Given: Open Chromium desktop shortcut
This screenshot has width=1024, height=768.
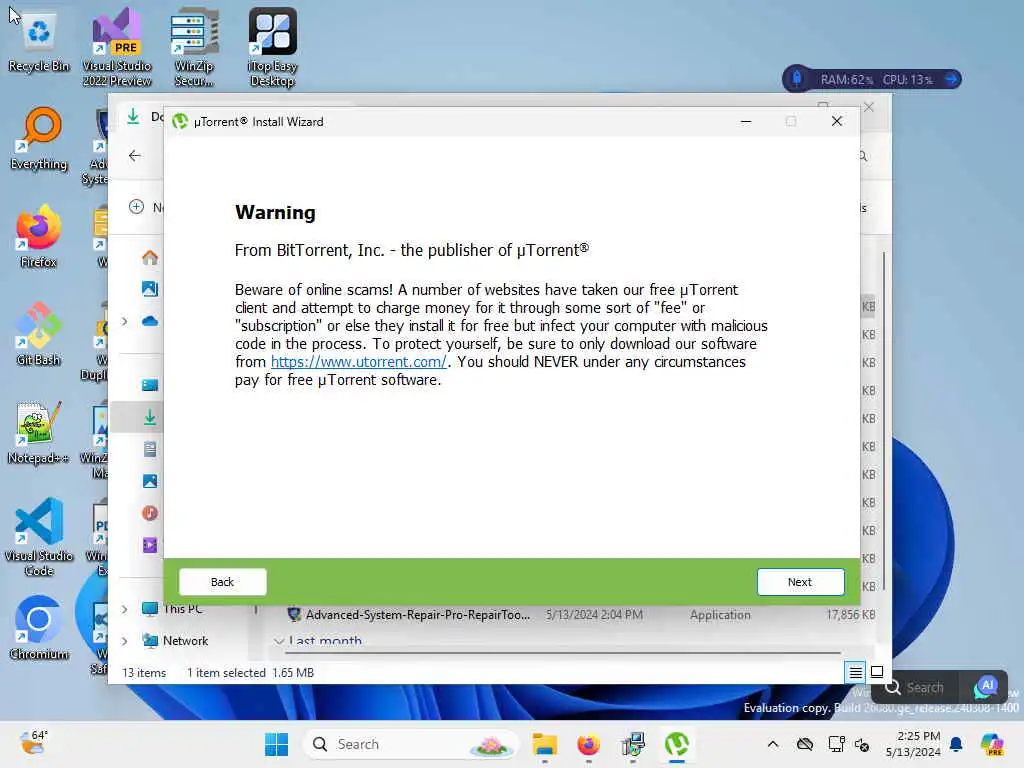Looking at the screenshot, I should point(39,629).
